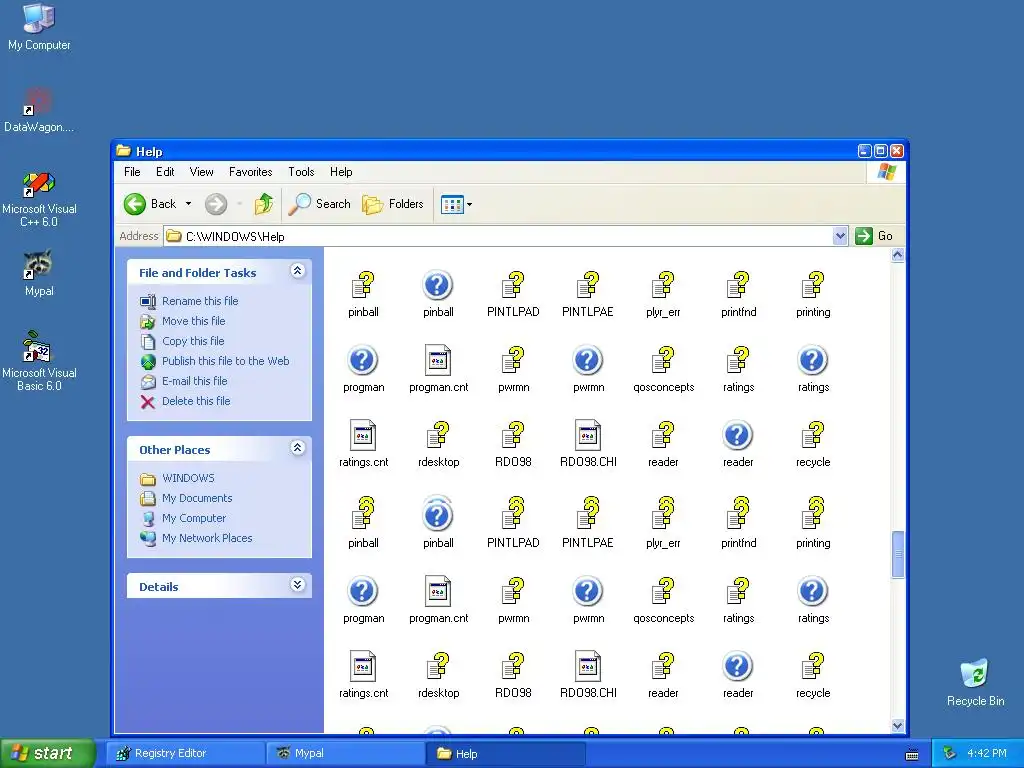
Task: Click the 4:42 PM clock
Action: tap(987, 754)
